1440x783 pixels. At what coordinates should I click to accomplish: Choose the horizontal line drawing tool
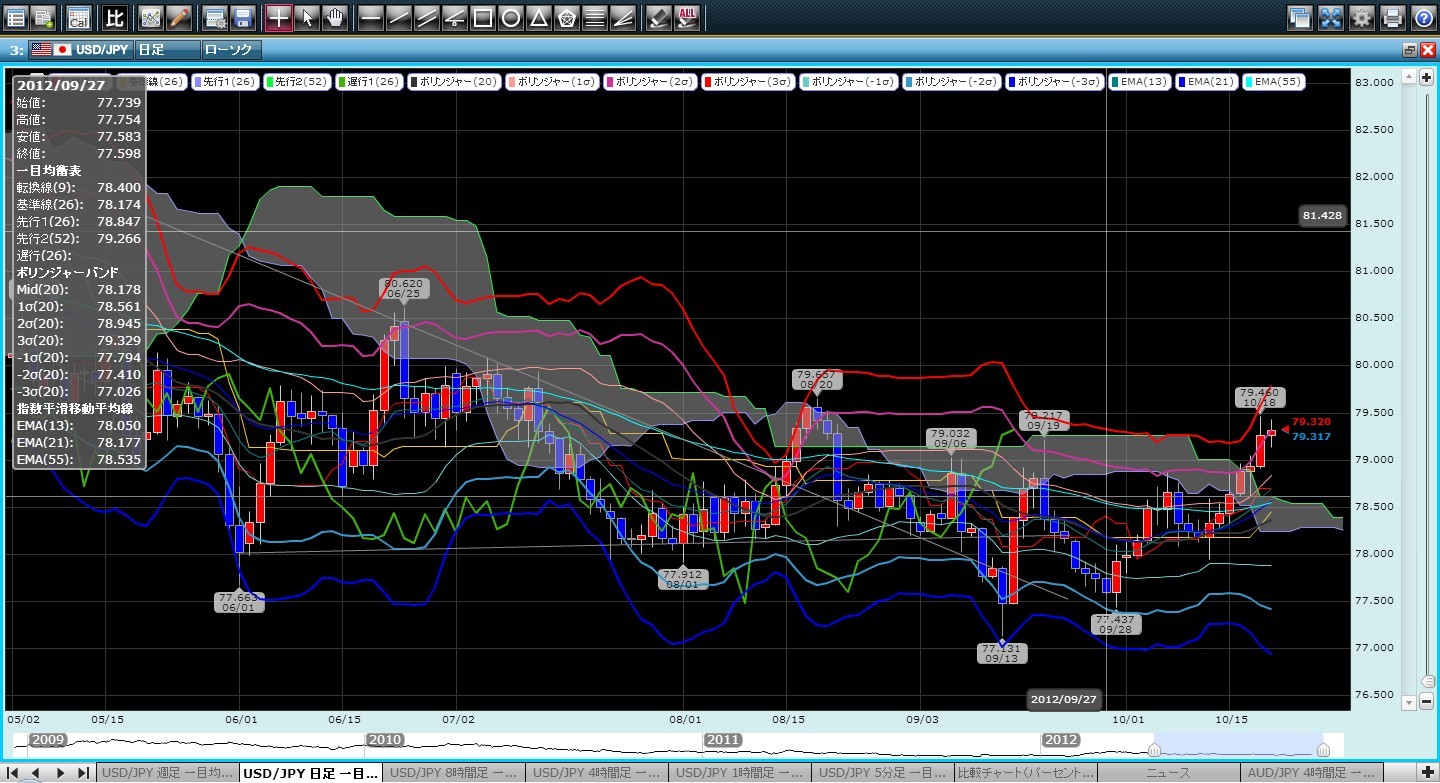pos(371,17)
